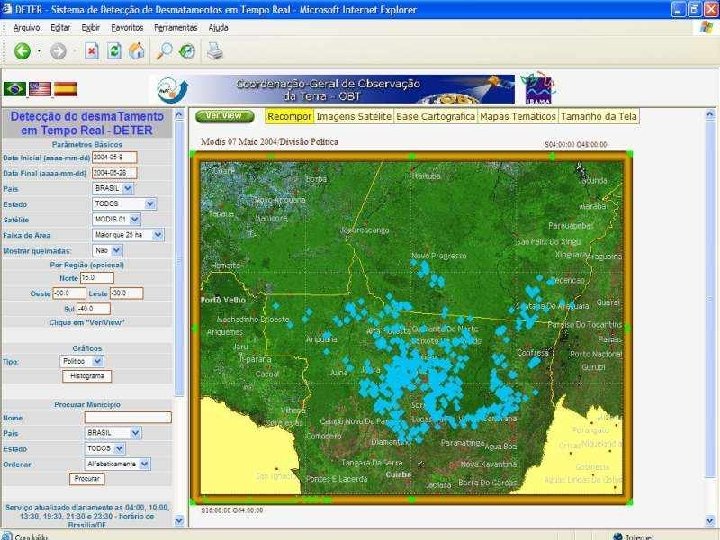Choose the Spanish flag language icon
720x540 pixels.
(65, 89)
